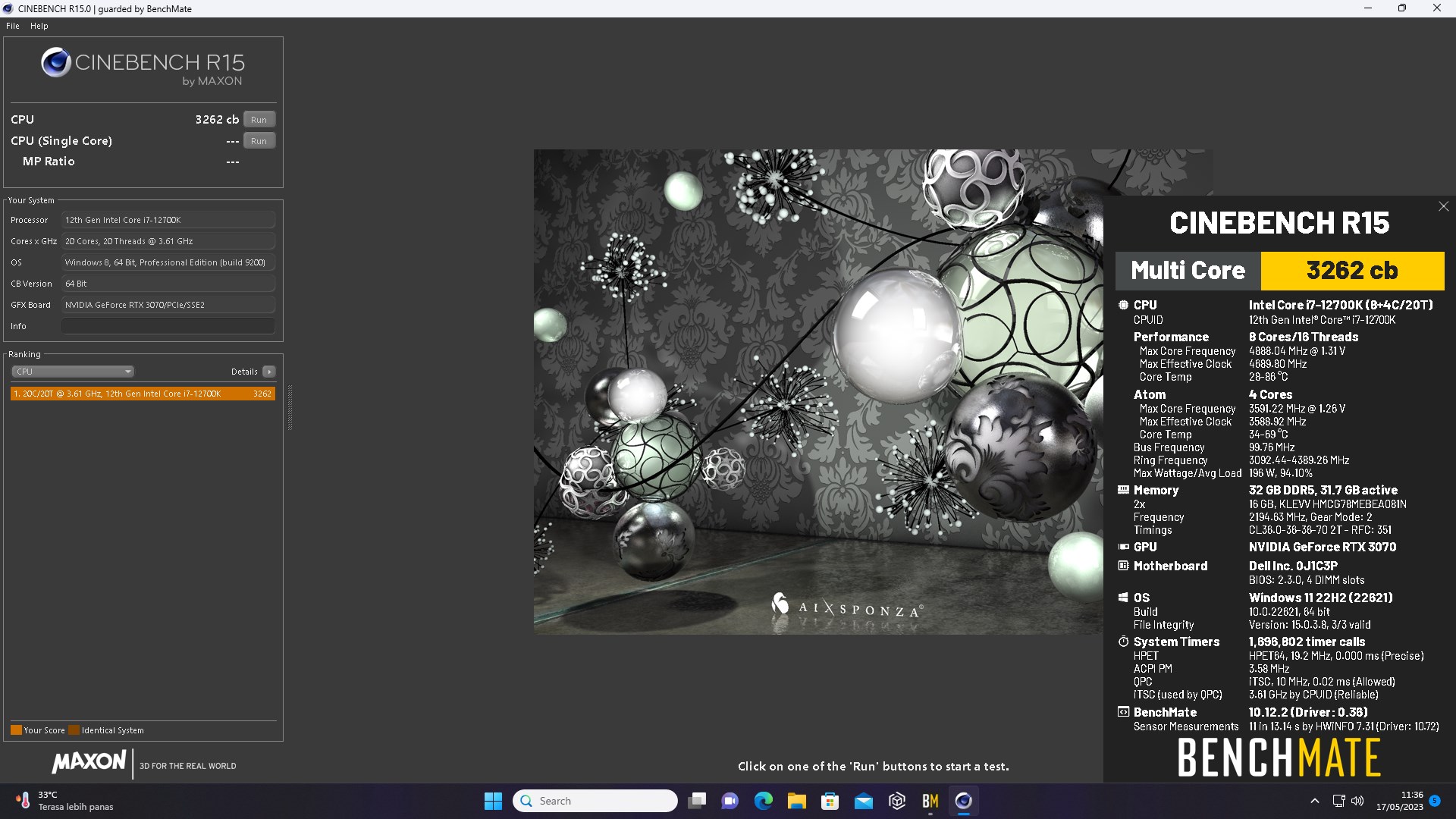This screenshot has width=1456, height=819.
Task: Open the notification center badge
Action: [x=1435, y=801]
